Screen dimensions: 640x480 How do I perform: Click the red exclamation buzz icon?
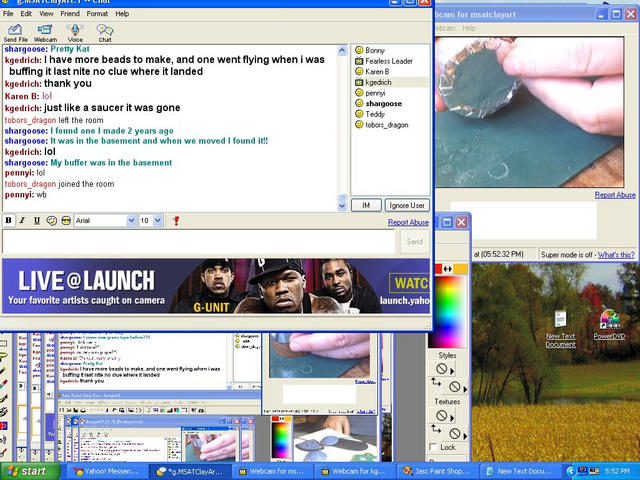[176, 221]
